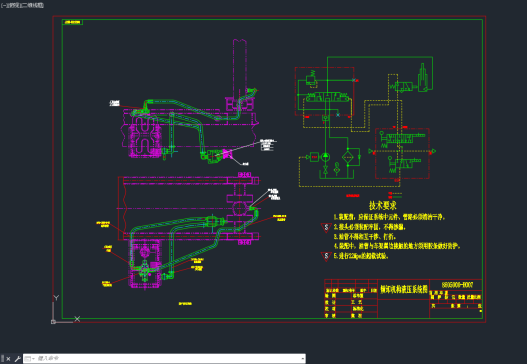Select the yellow label in frame corner
The width and height of the screenshot is (527, 364).
[x=73, y=22]
